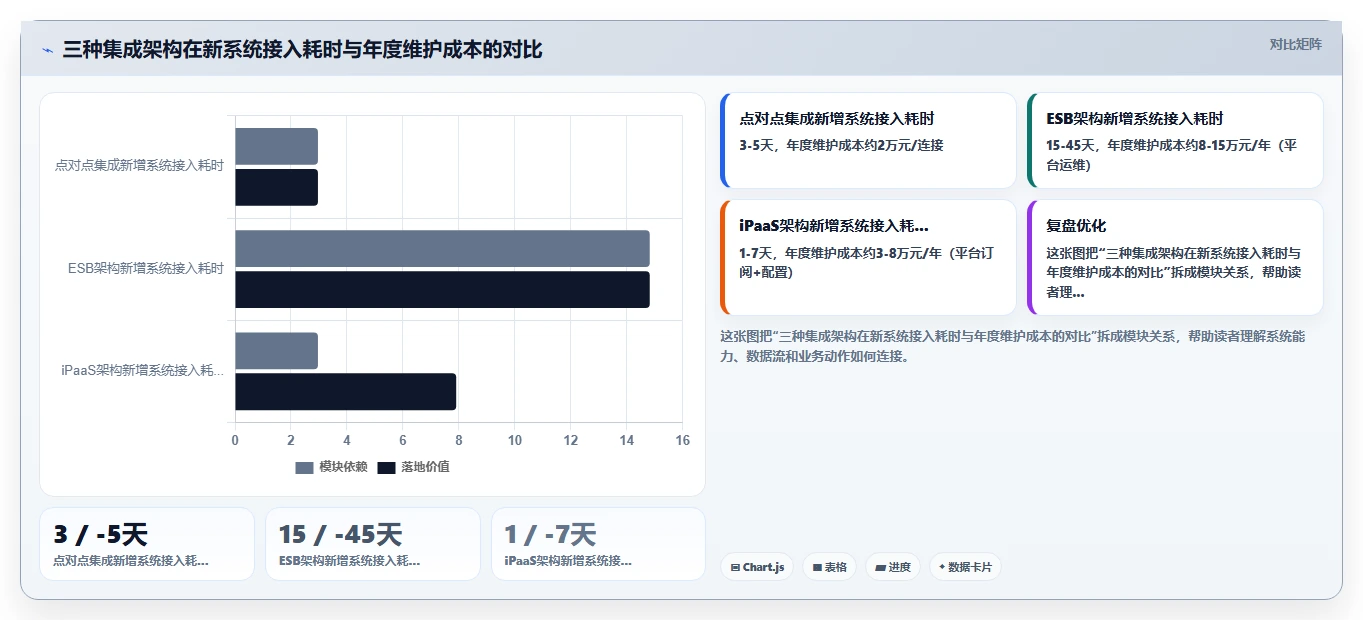Select the 进度 tag chip
The image size is (1363, 620).
(x=892, y=567)
